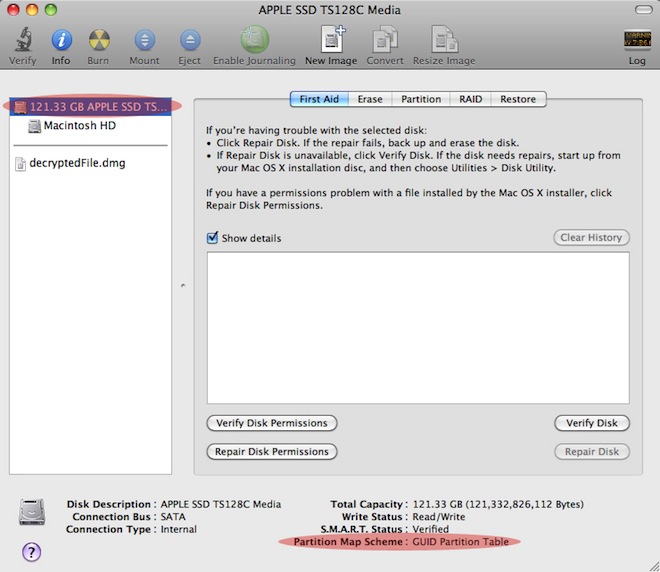Click the Macintosh HD volume icon
This screenshot has width=660, height=572.
(35, 126)
